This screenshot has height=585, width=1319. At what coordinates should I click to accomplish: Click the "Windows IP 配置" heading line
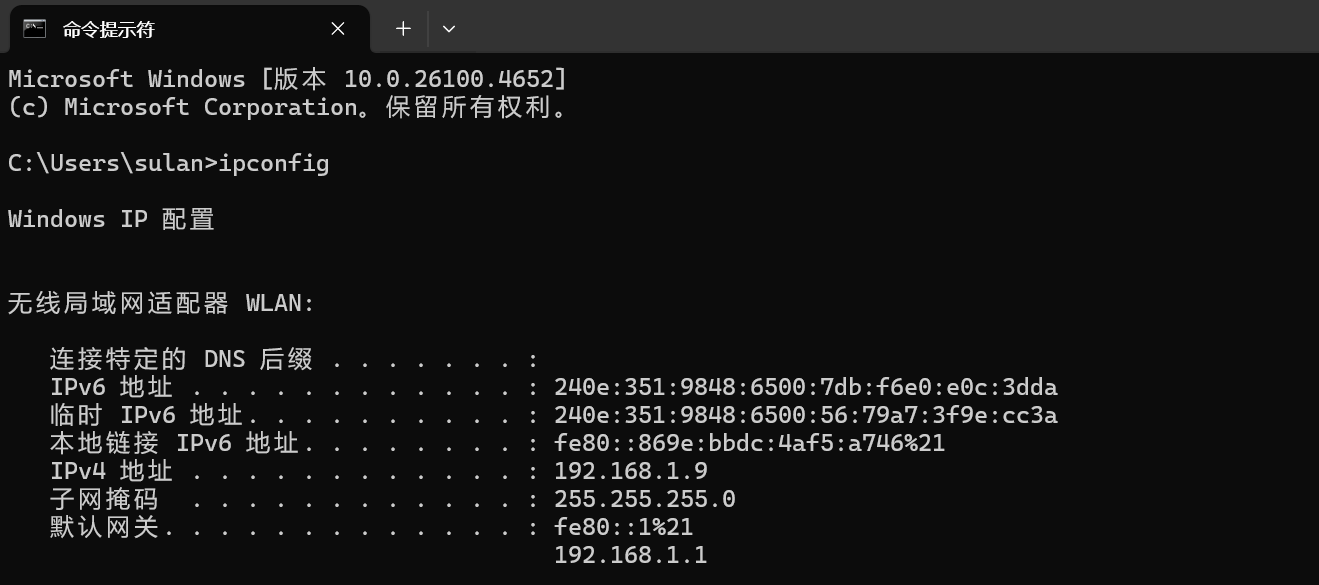point(111,219)
